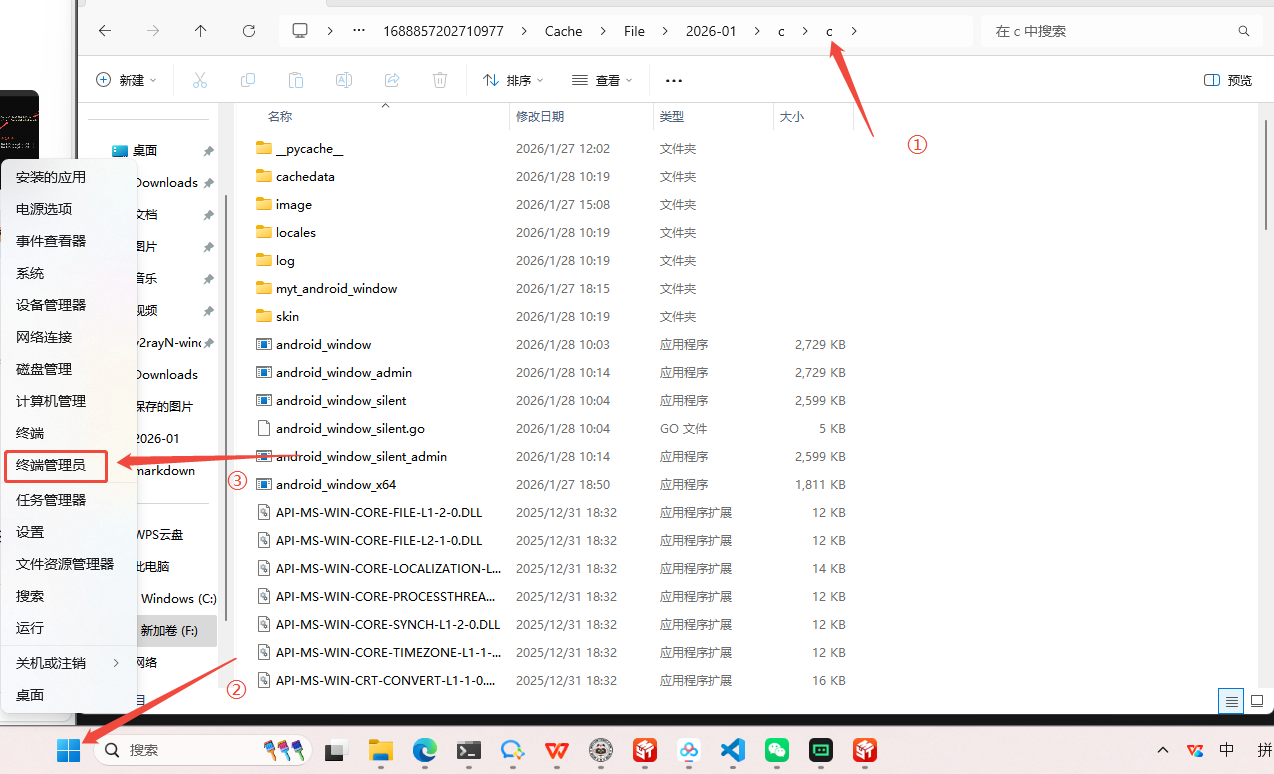Click the Windows Start button
Viewport: 1274px width, 774px height.
pos(69,750)
